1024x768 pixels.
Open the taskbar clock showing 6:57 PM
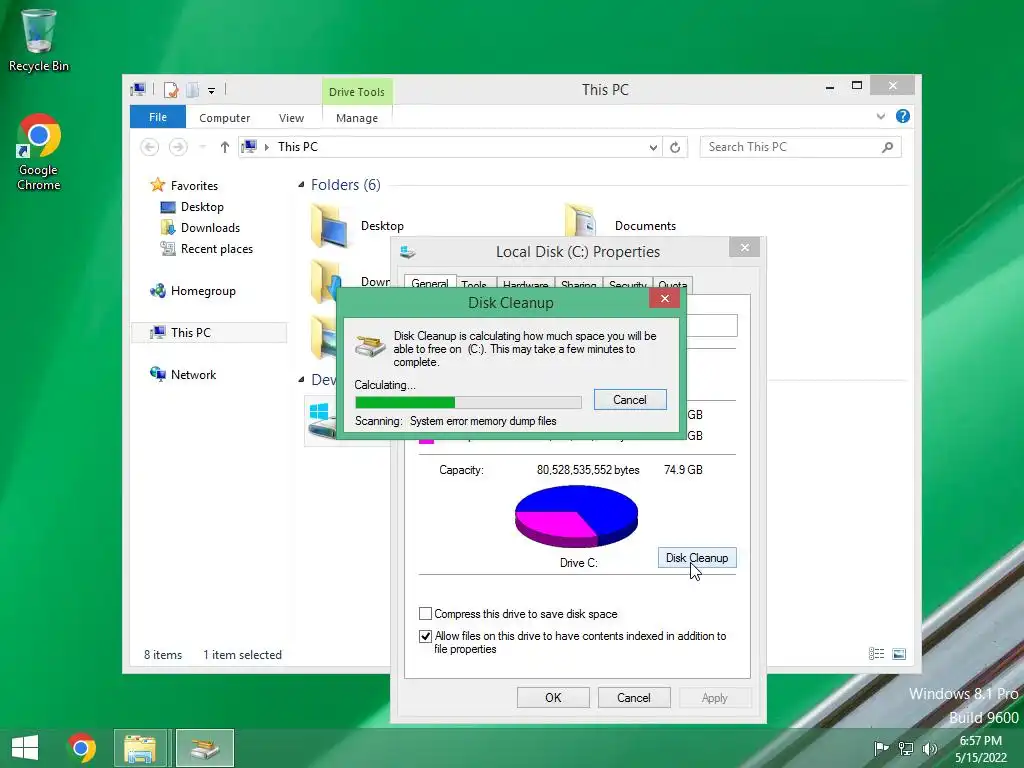tap(981, 748)
